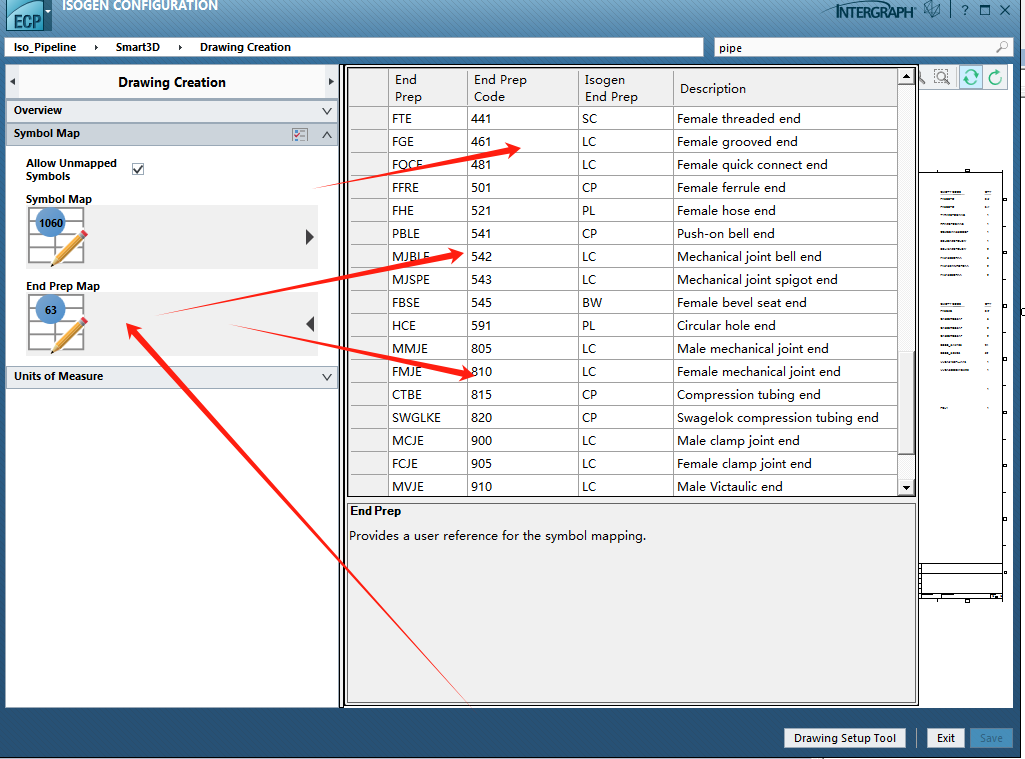Image resolution: width=1025 pixels, height=759 pixels.
Task: Click the ECP logo menu icon
Action: pos(29,16)
